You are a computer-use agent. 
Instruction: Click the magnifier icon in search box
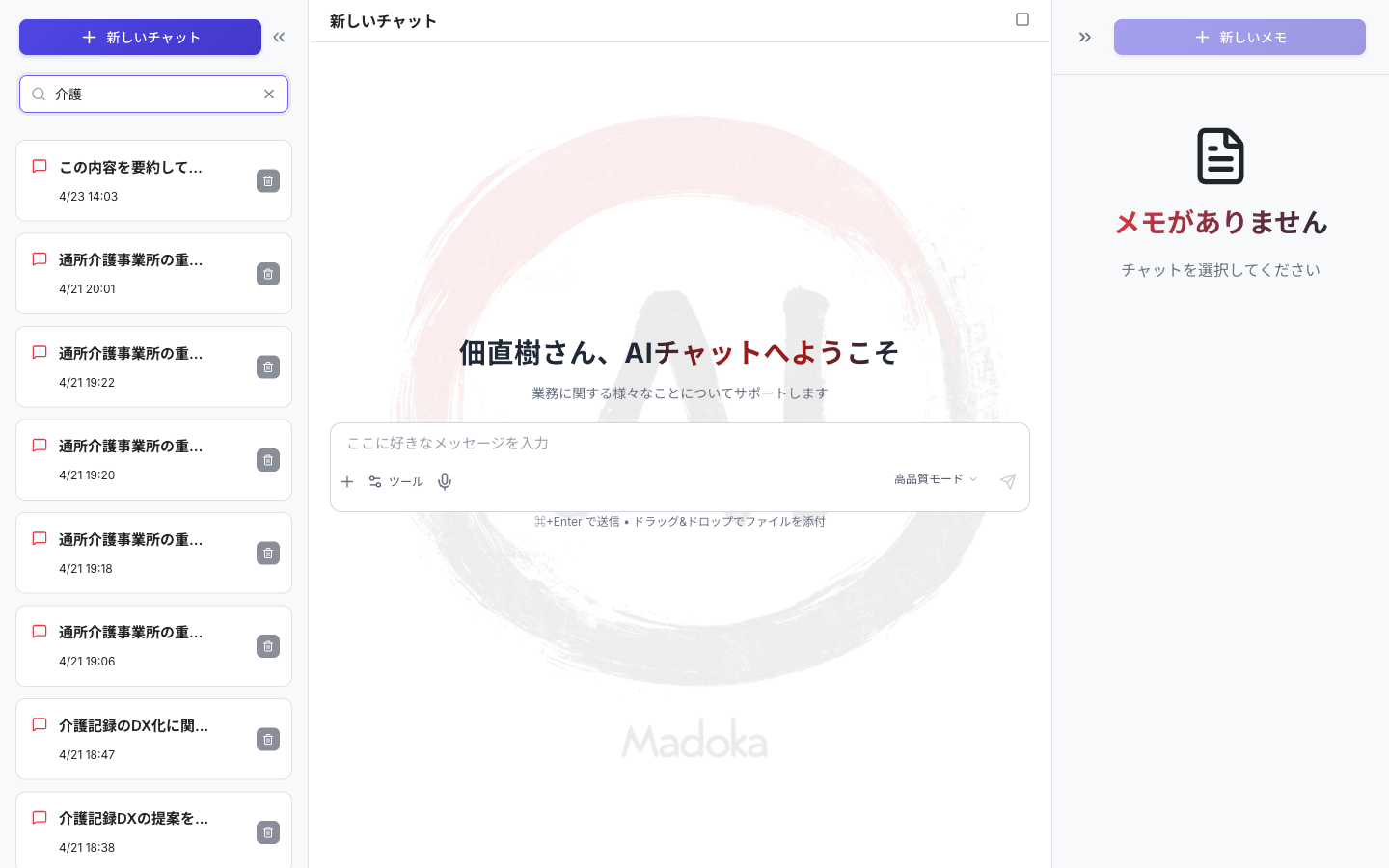click(x=39, y=94)
